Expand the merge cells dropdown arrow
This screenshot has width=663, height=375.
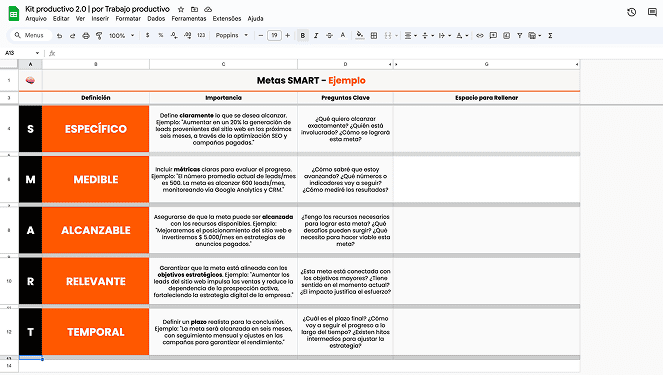click(x=397, y=36)
